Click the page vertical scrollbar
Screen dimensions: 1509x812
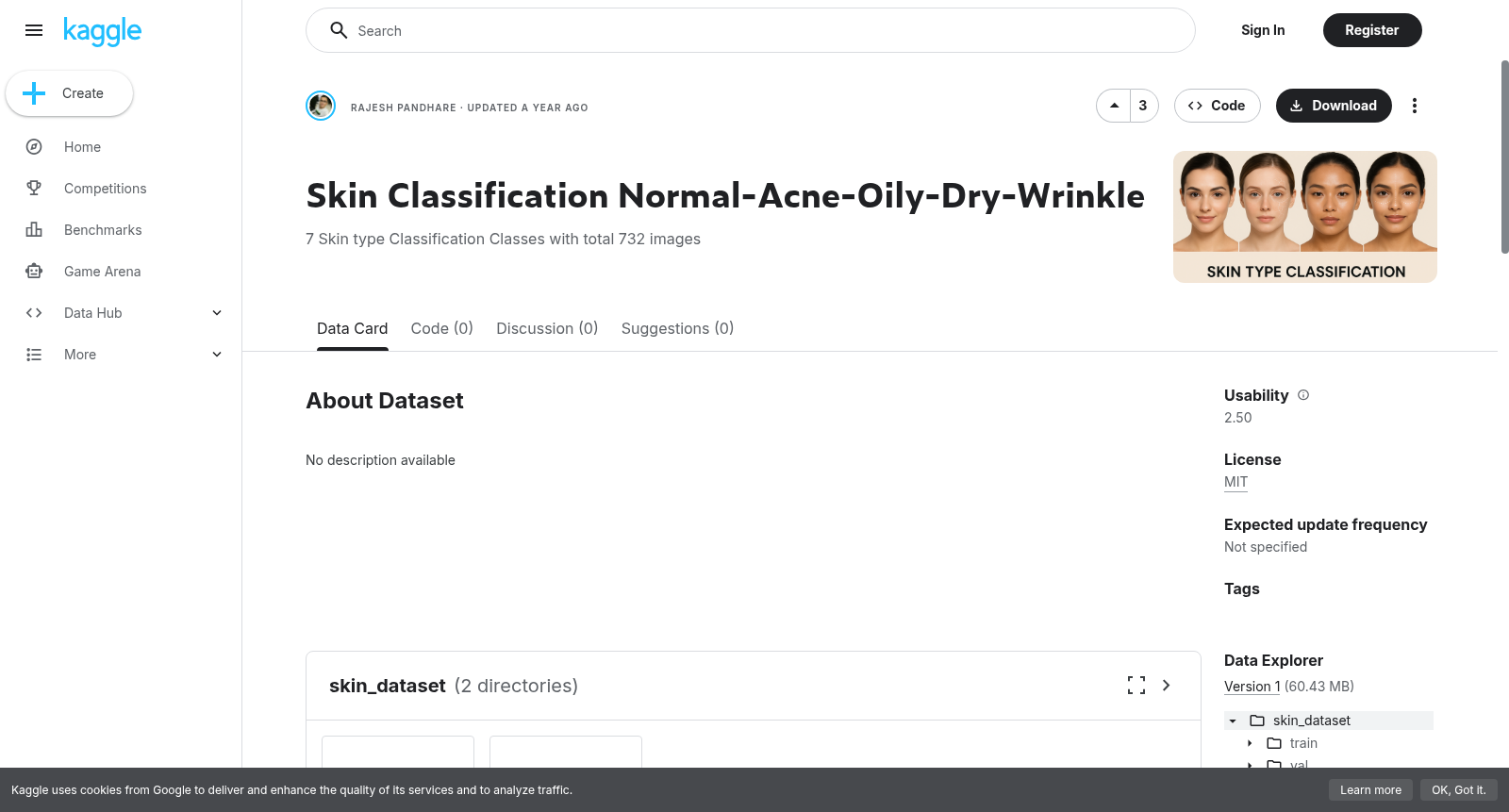tap(1504, 157)
